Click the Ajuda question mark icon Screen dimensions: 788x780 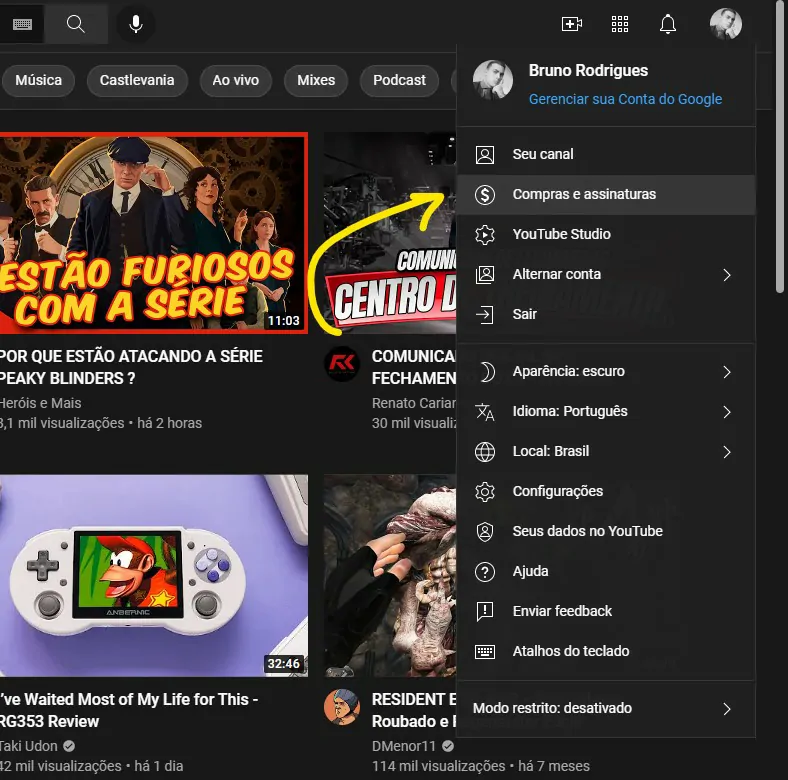point(485,571)
